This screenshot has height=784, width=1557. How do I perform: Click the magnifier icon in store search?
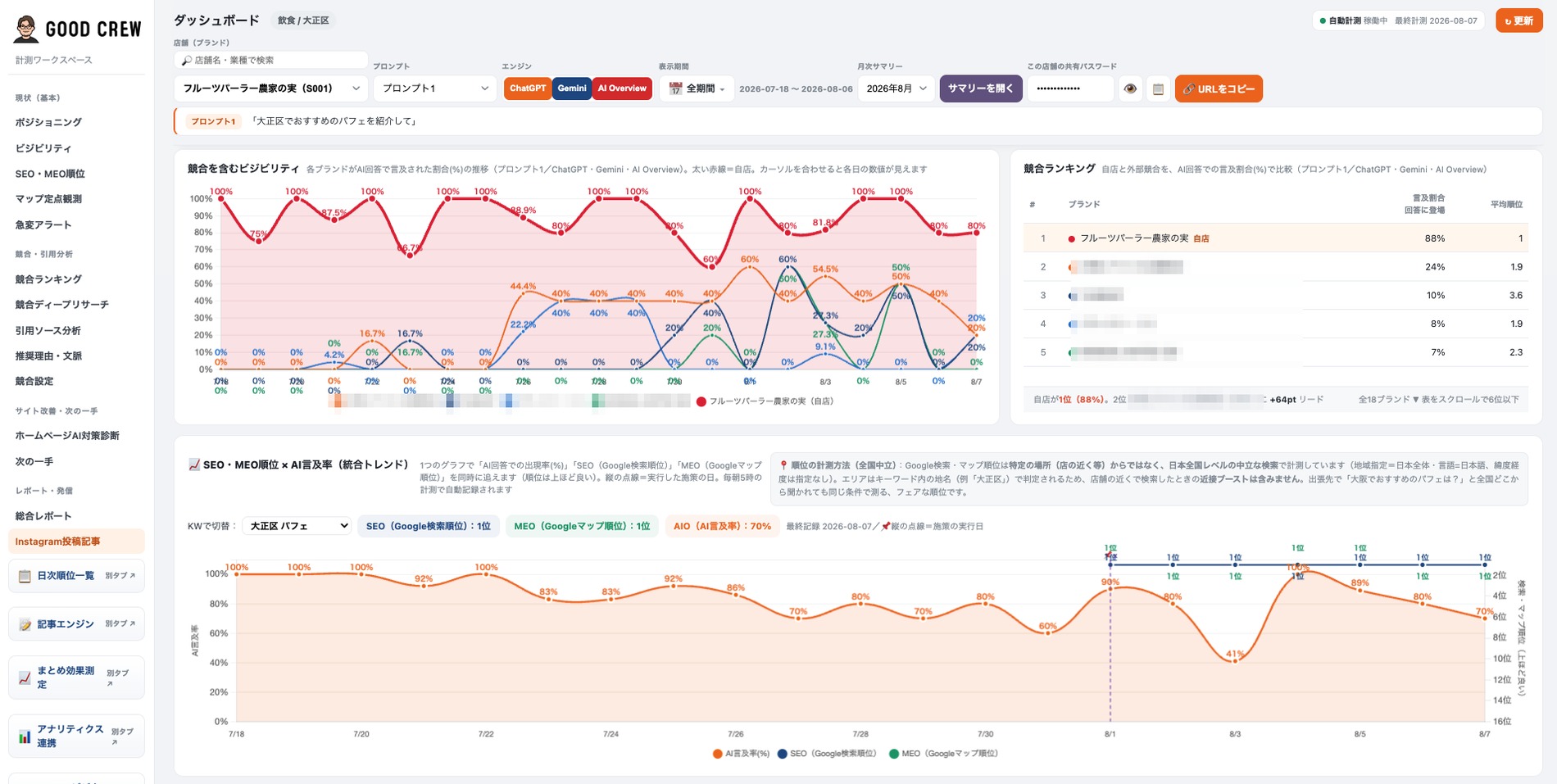[187, 61]
